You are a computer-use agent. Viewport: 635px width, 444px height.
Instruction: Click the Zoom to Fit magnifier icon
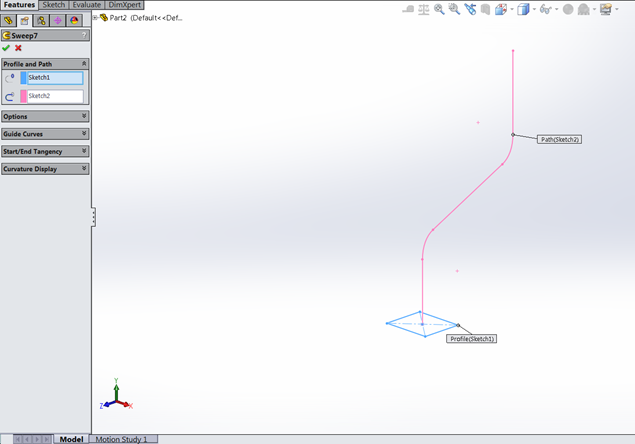point(439,9)
